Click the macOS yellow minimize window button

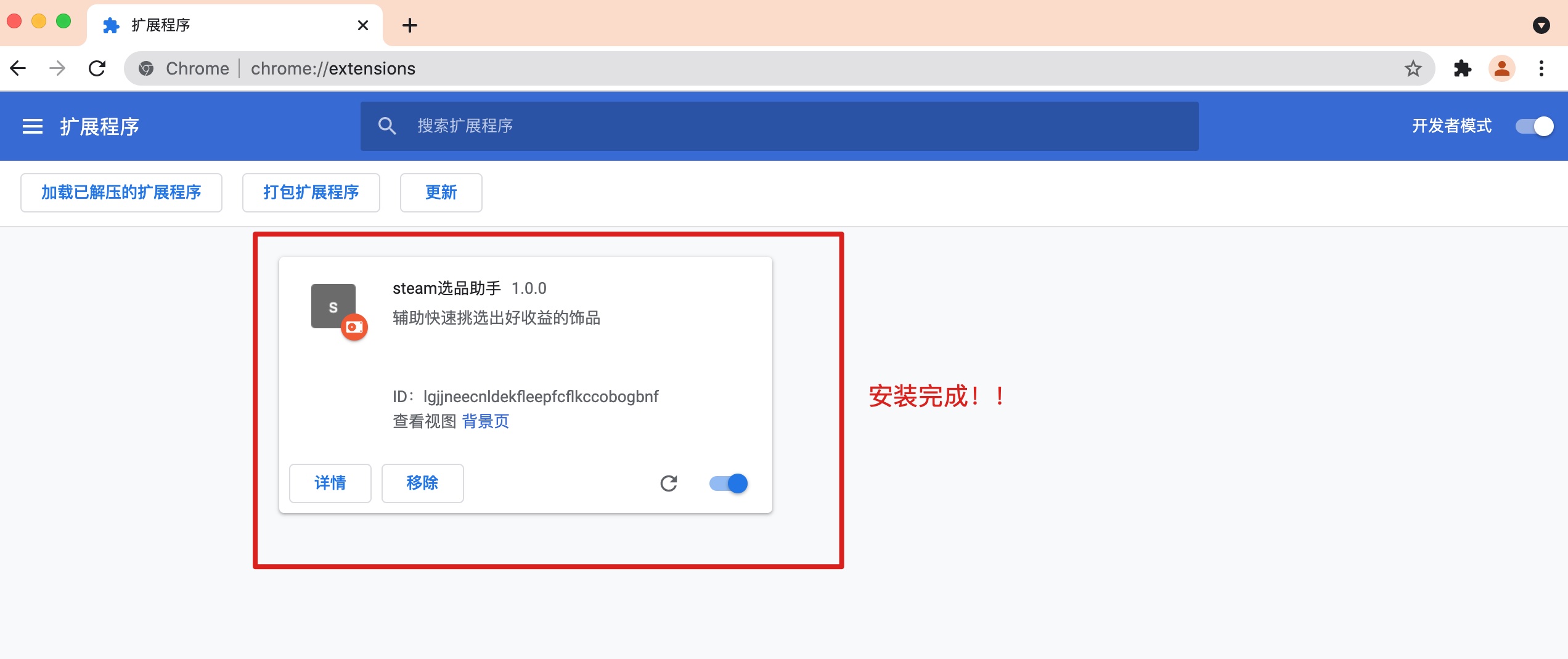tap(39, 21)
